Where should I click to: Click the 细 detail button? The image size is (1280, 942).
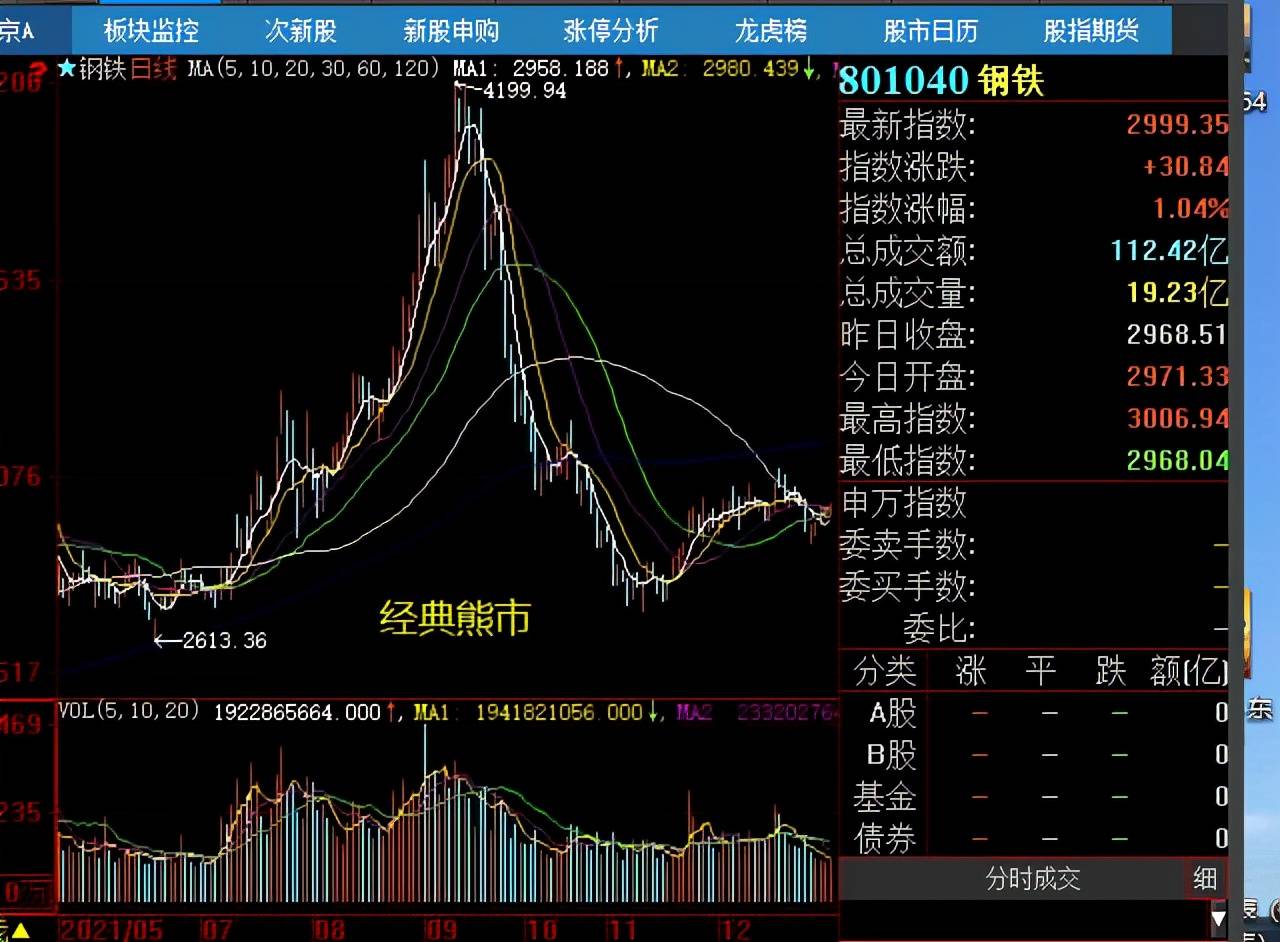click(1205, 879)
